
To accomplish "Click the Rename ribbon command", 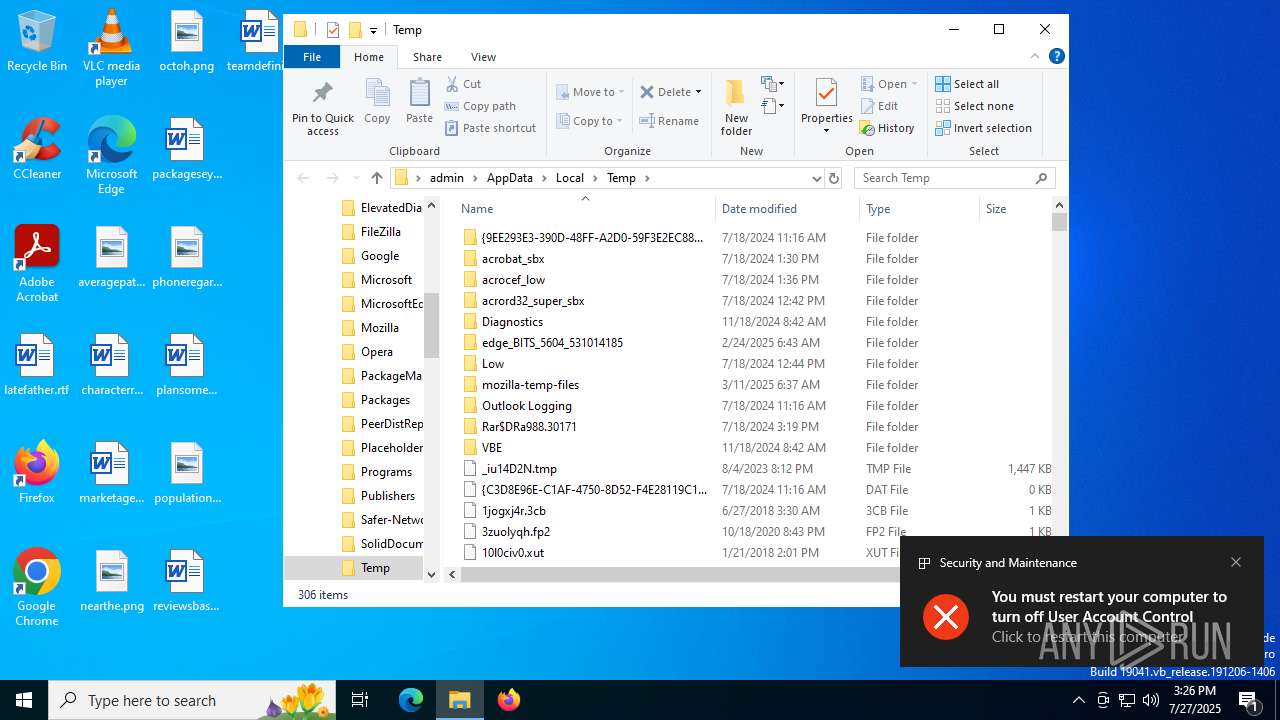I will 669,121.
